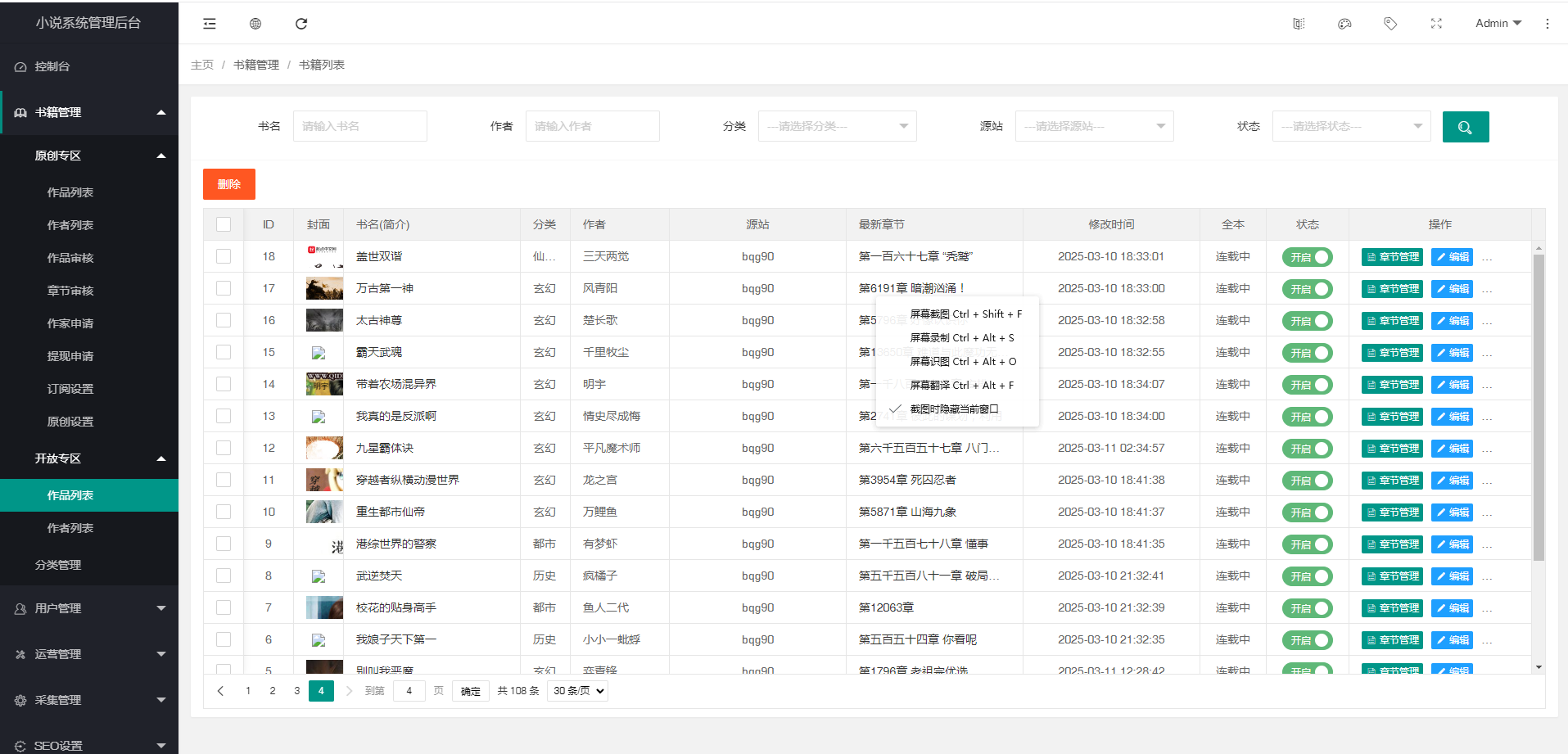Select 屏幕截图 in the context menu

[x=965, y=314]
